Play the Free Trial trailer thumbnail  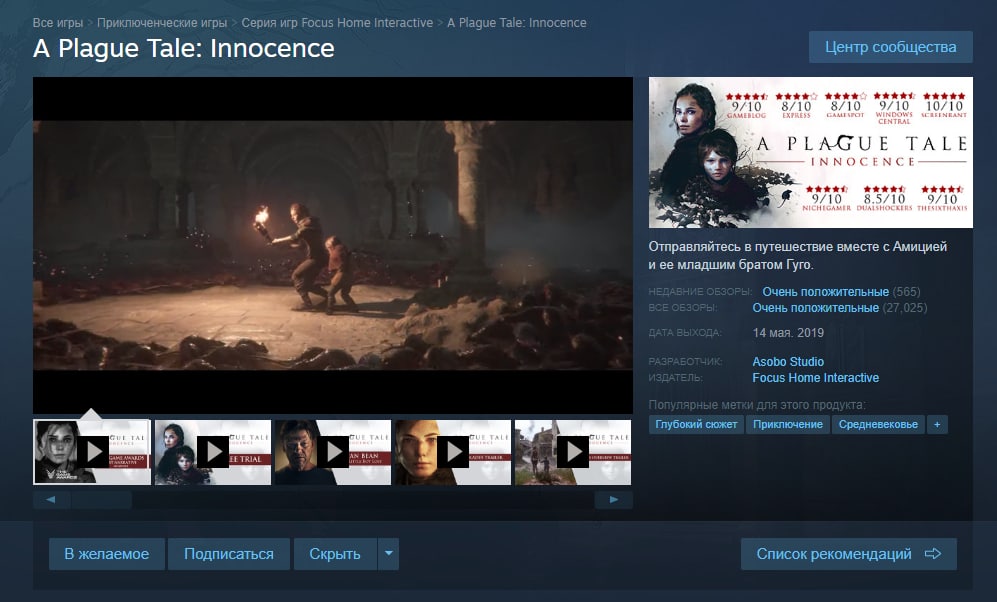click(213, 452)
